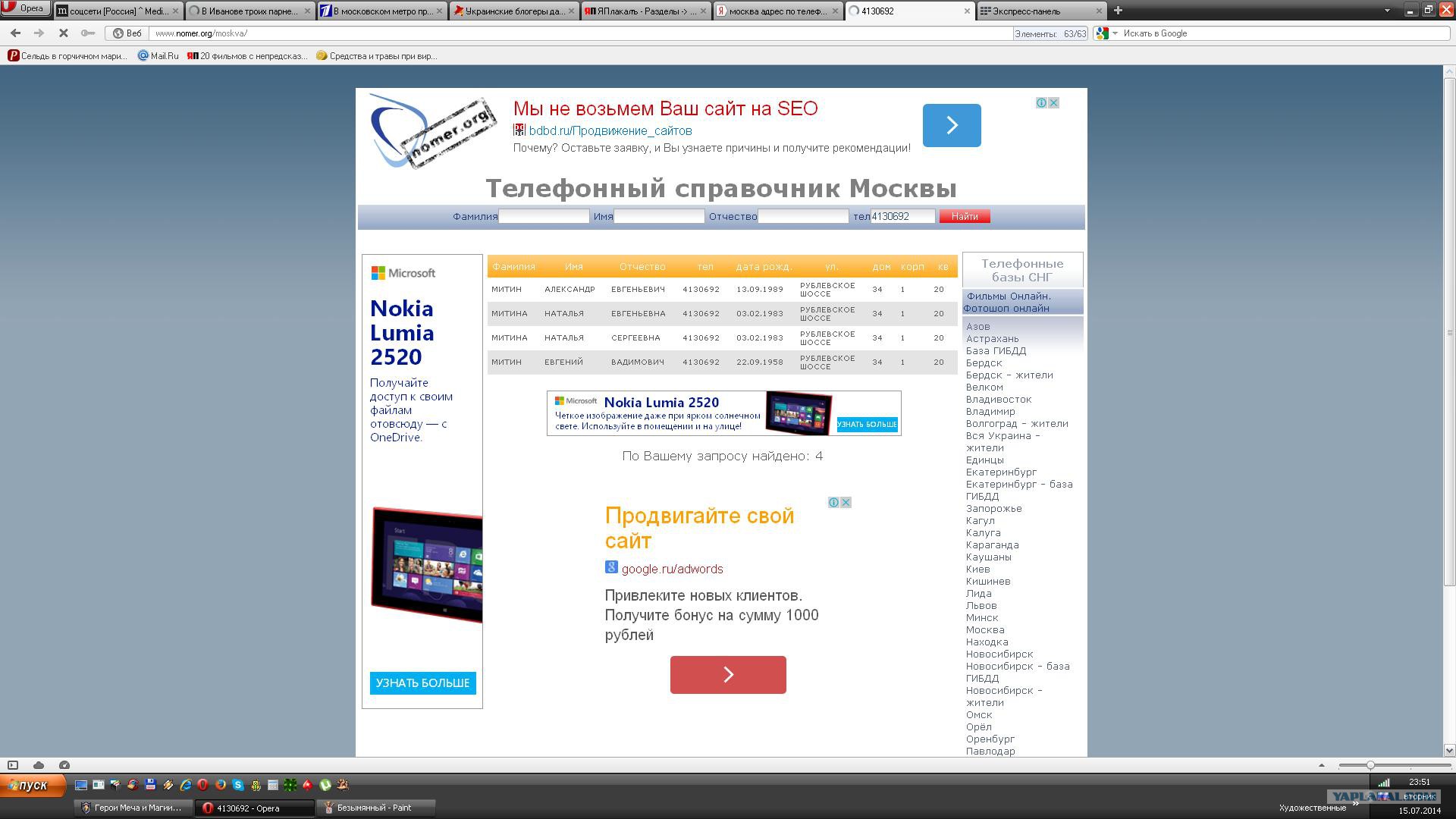Click the browser back arrow

pos(15,33)
